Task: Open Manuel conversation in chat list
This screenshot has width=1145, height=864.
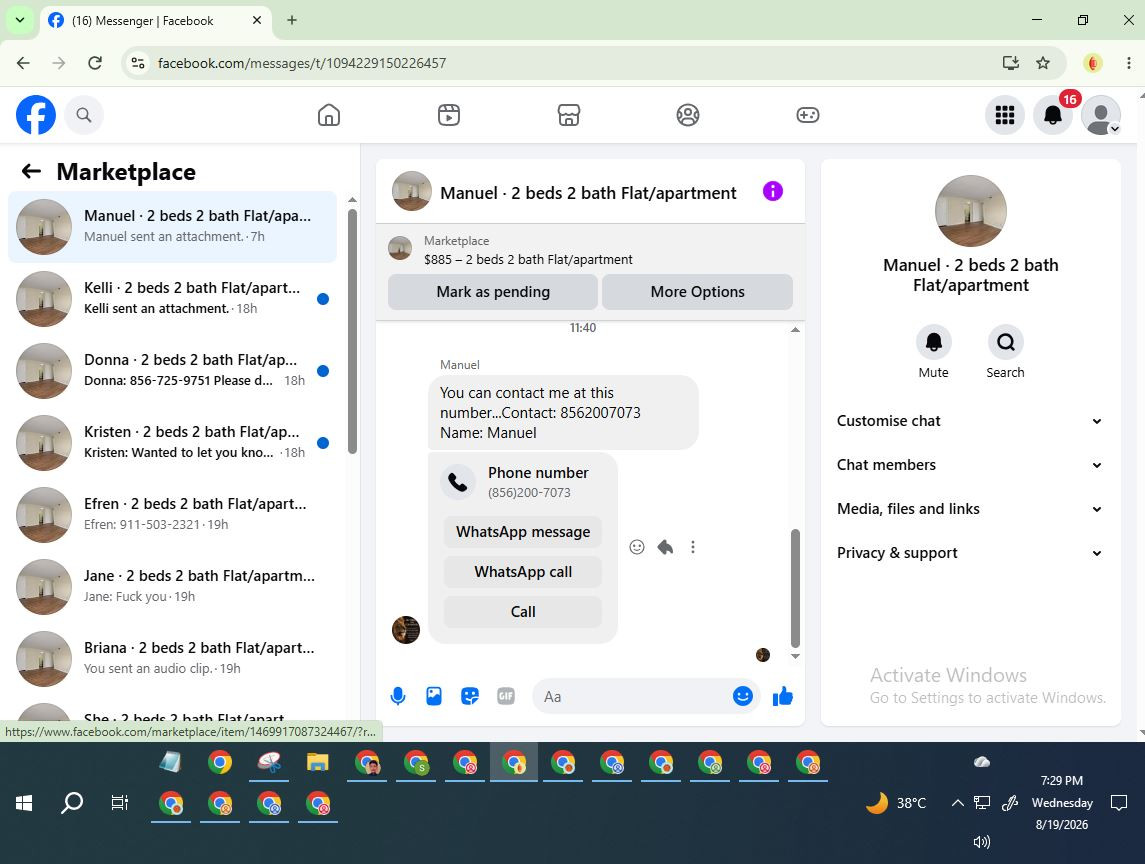Action: [172, 226]
